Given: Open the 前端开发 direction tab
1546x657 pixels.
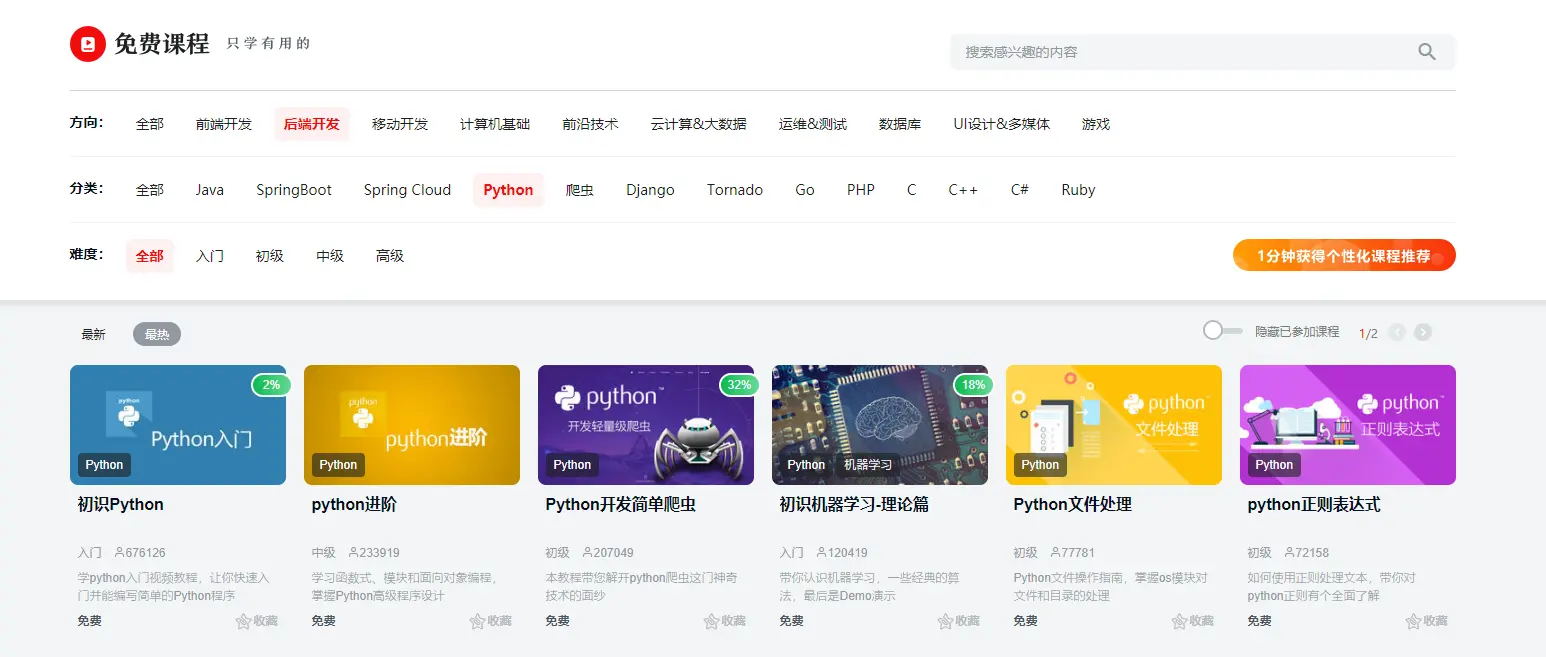Looking at the screenshot, I should (223, 123).
